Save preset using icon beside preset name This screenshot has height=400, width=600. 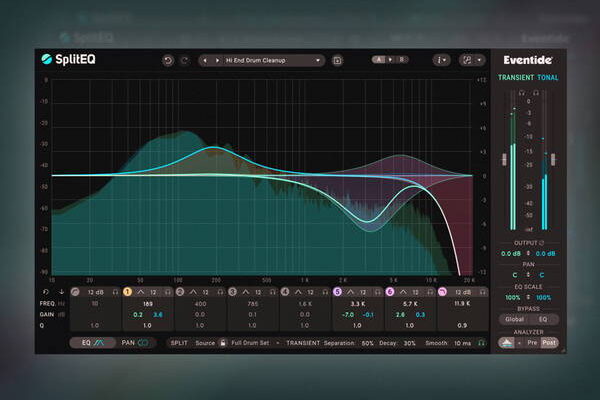coord(338,60)
